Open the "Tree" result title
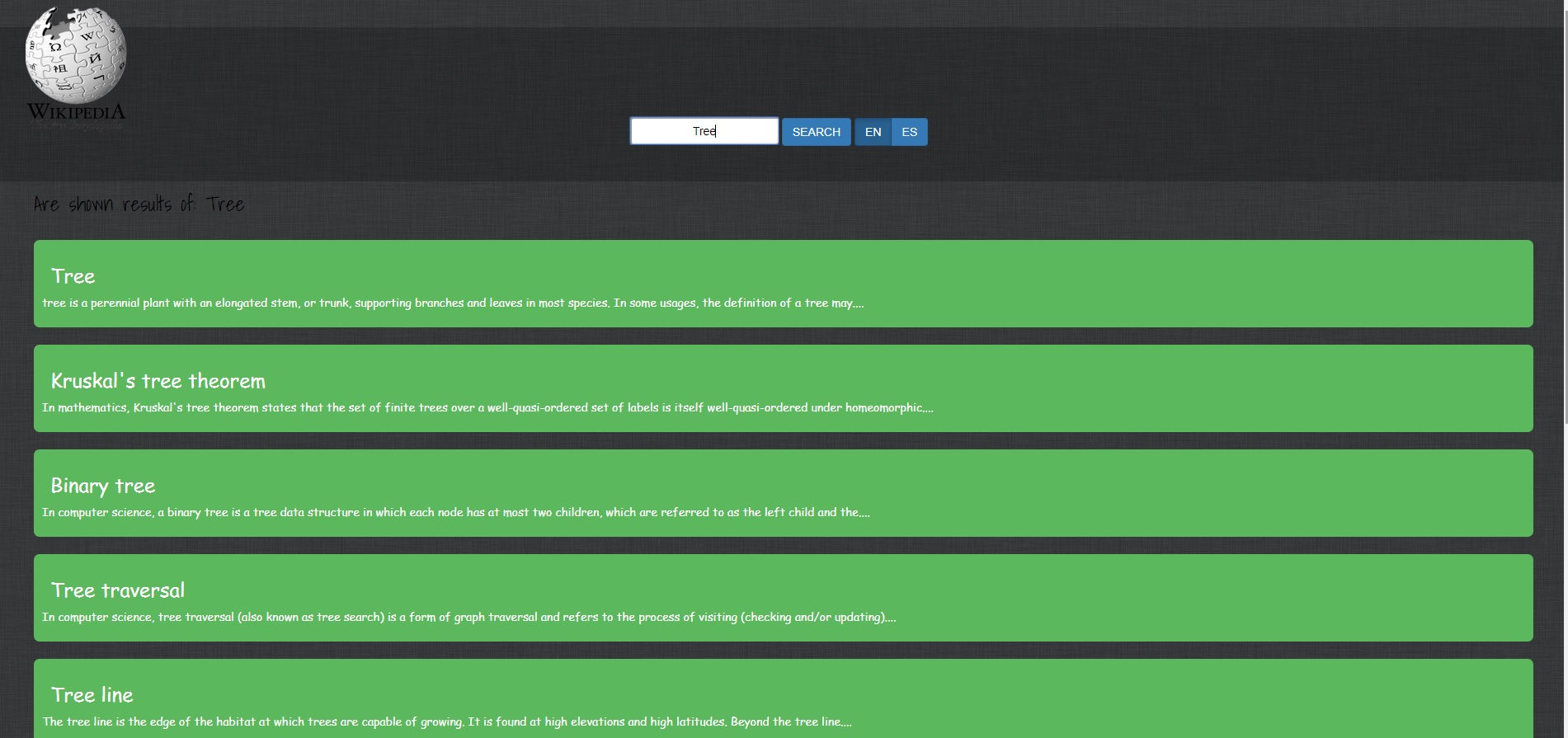This screenshot has width=1568, height=738. [73, 276]
